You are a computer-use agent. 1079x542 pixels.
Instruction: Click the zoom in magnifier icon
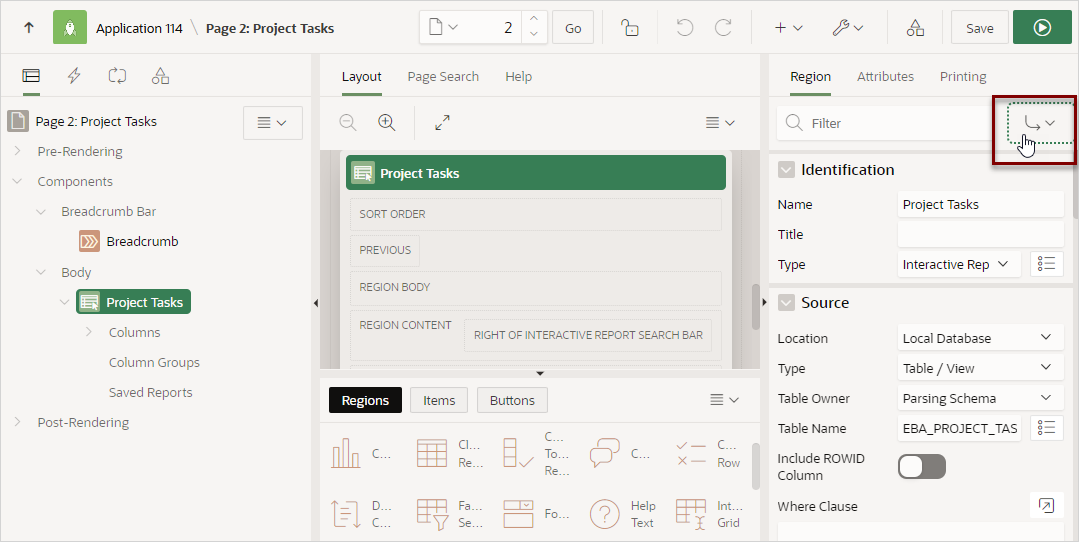(387, 122)
